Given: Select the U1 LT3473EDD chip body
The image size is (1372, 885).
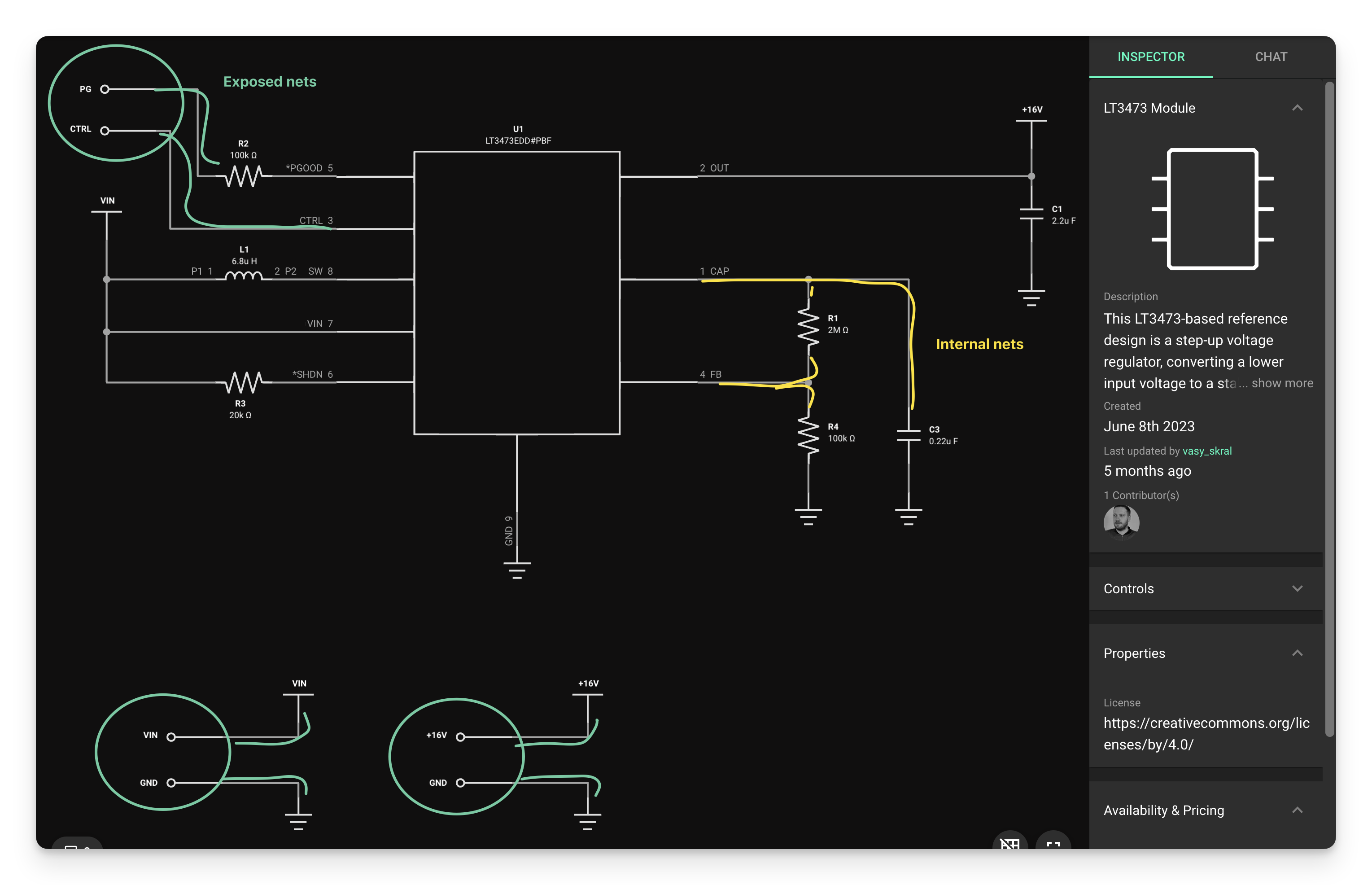Looking at the screenshot, I should [516, 293].
